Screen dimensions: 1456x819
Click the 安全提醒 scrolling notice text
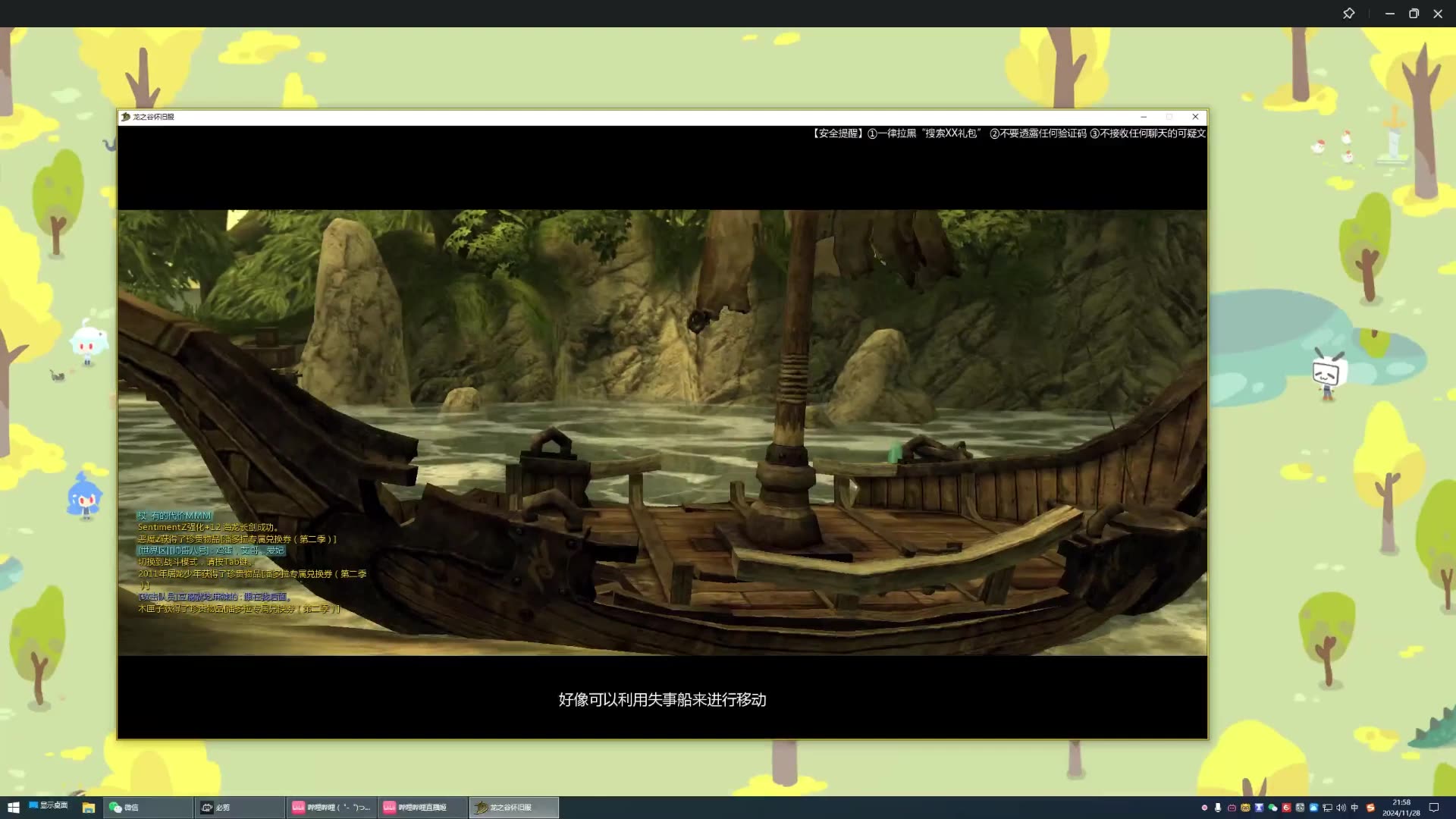tap(1008, 133)
